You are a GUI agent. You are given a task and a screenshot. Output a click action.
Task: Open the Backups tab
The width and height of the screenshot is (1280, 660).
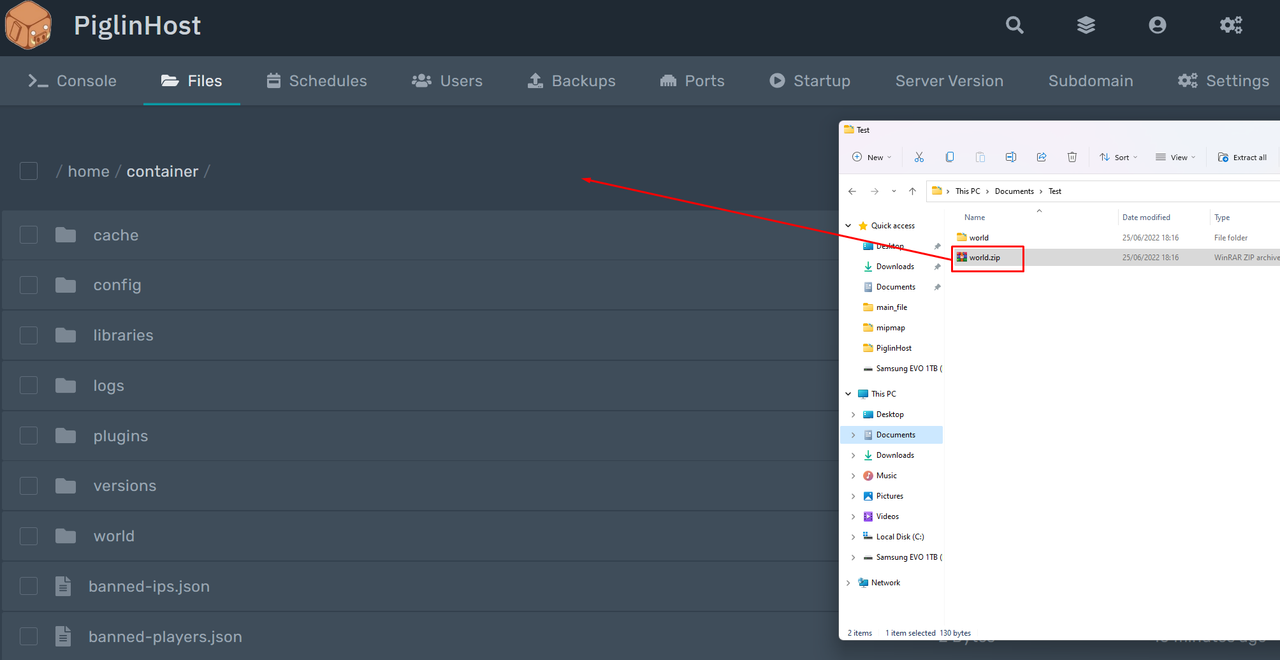click(x=571, y=81)
